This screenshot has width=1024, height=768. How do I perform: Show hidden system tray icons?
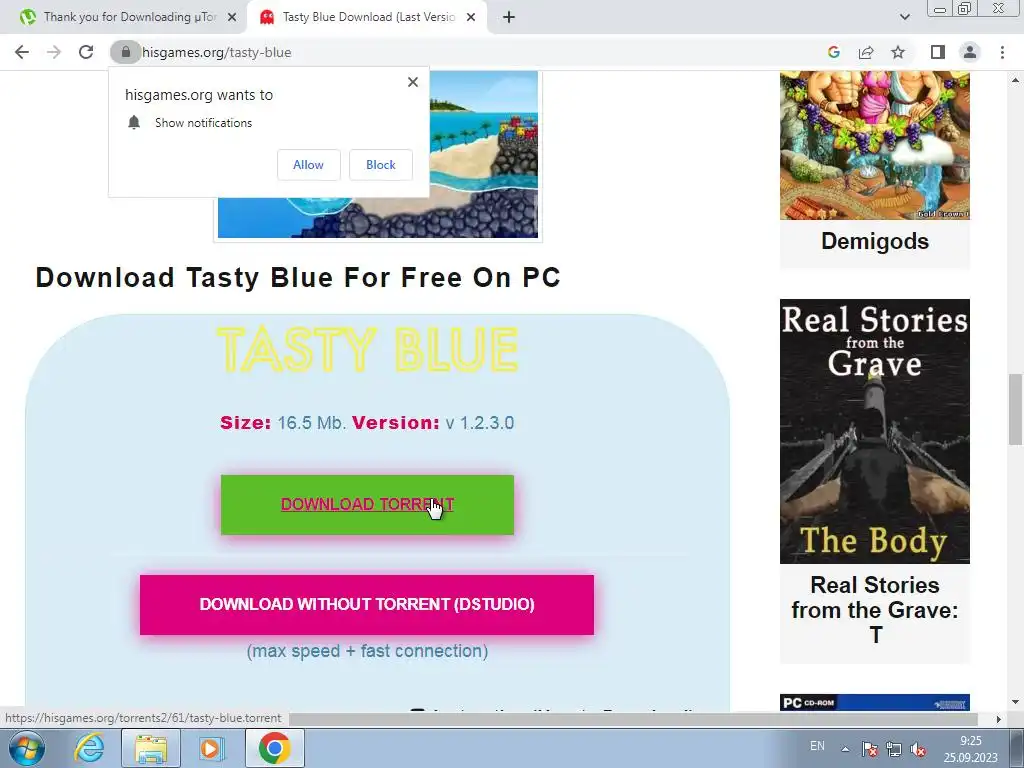[845, 749]
